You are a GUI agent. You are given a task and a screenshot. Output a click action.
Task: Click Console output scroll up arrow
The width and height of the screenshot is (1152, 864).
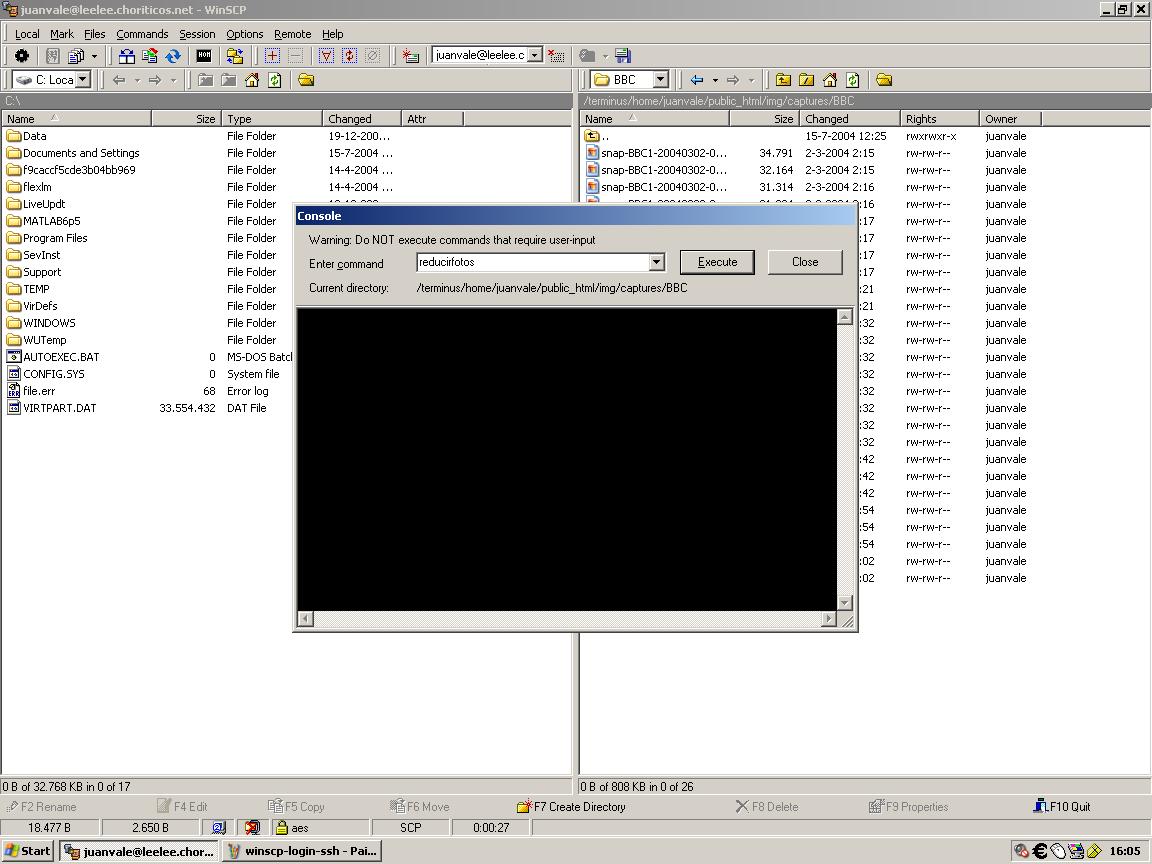tap(845, 317)
